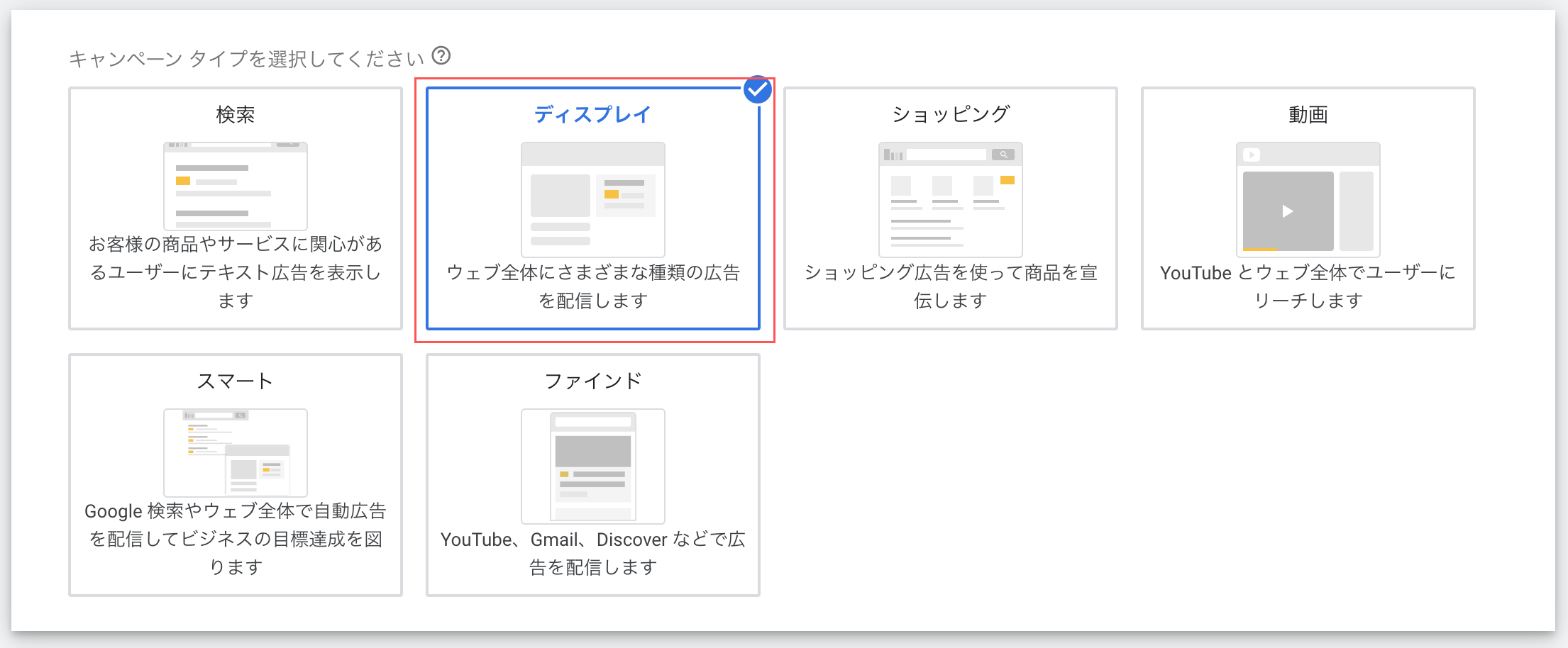
Task: Select the 検索 campaign type title
Action: pyautogui.click(x=236, y=114)
